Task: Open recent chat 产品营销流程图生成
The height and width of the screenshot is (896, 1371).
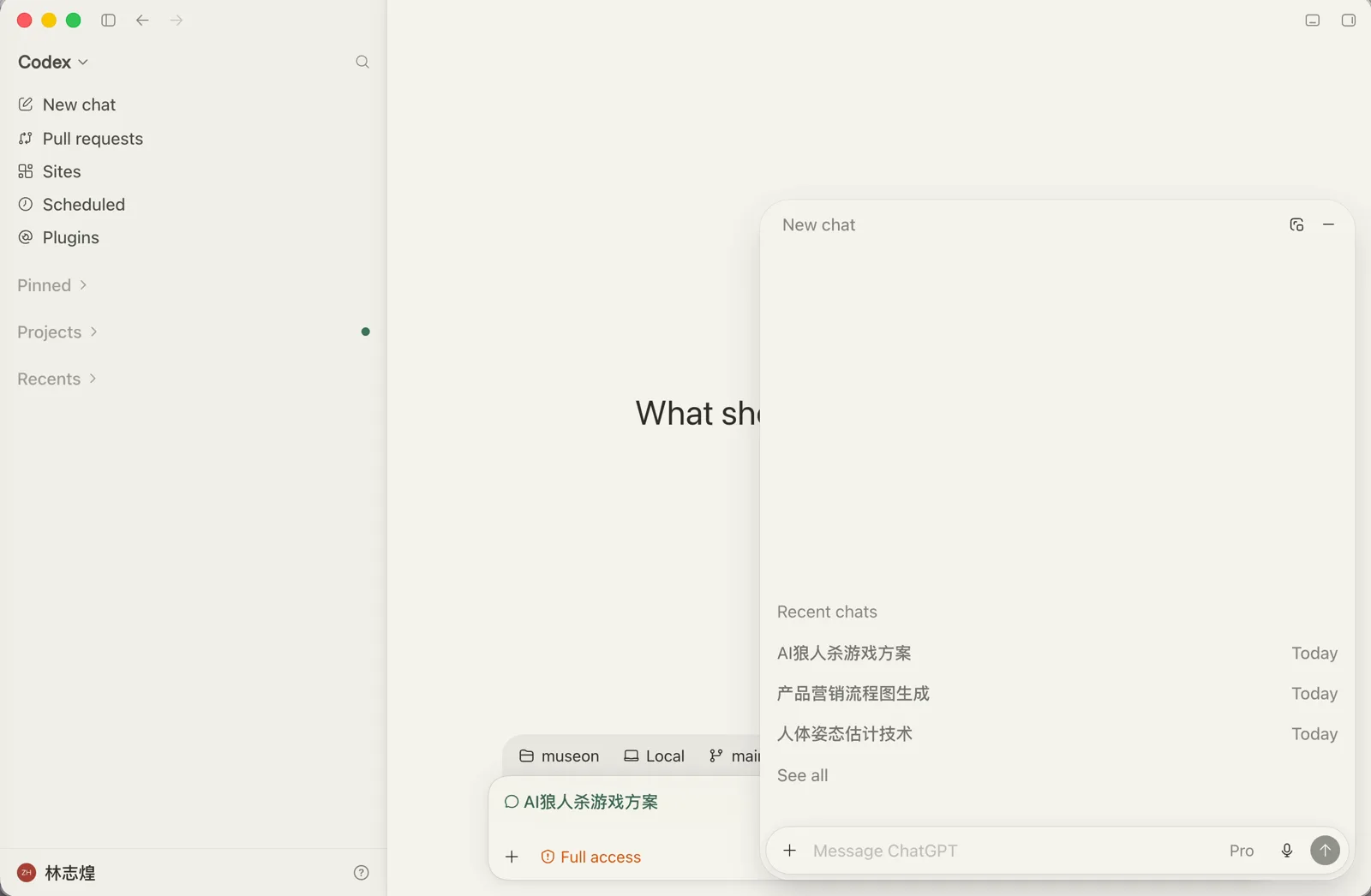Action: [1057, 694]
